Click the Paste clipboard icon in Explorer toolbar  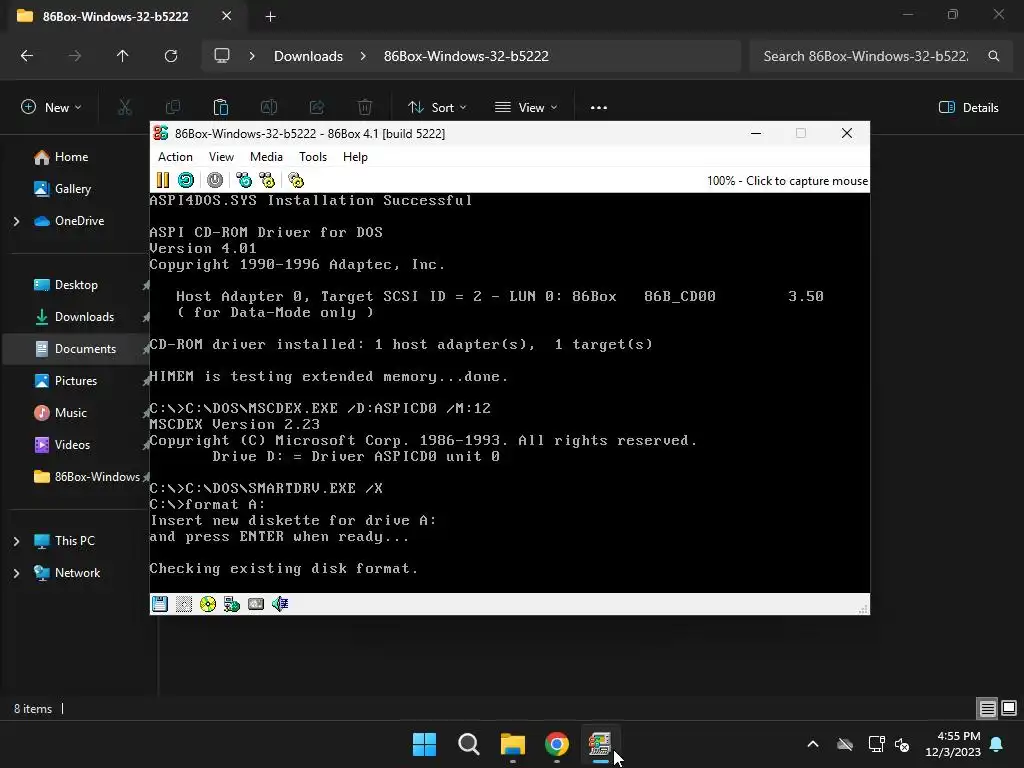(x=221, y=108)
